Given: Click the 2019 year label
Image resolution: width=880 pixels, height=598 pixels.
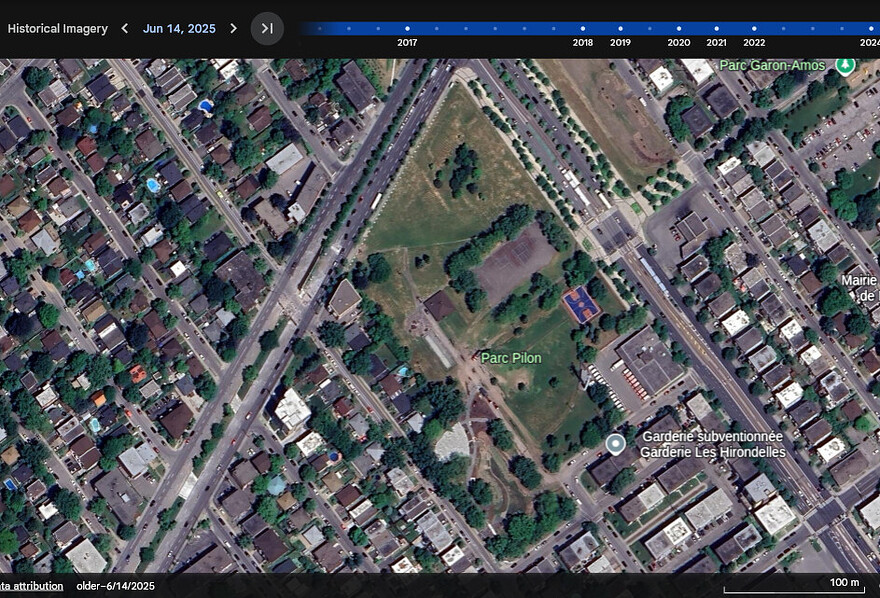Looking at the screenshot, I should tap(620, 43).
